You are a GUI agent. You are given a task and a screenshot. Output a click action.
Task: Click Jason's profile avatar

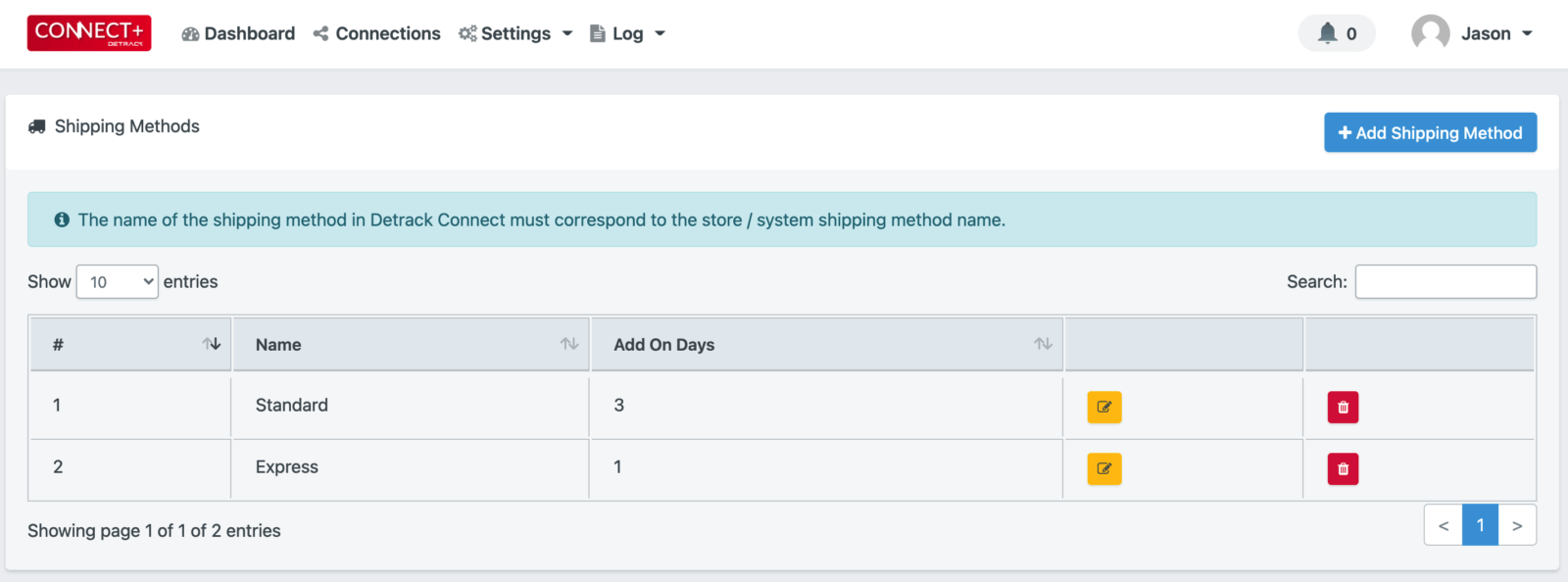(x=1431, y=33)
